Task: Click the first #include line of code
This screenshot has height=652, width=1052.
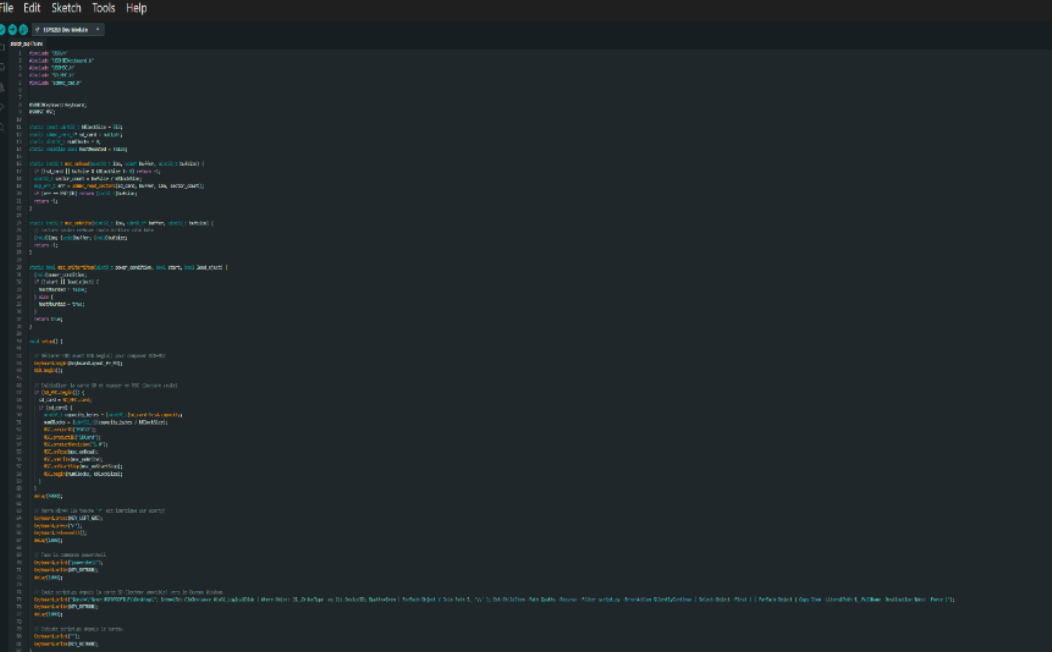Action: click(48, 53)
